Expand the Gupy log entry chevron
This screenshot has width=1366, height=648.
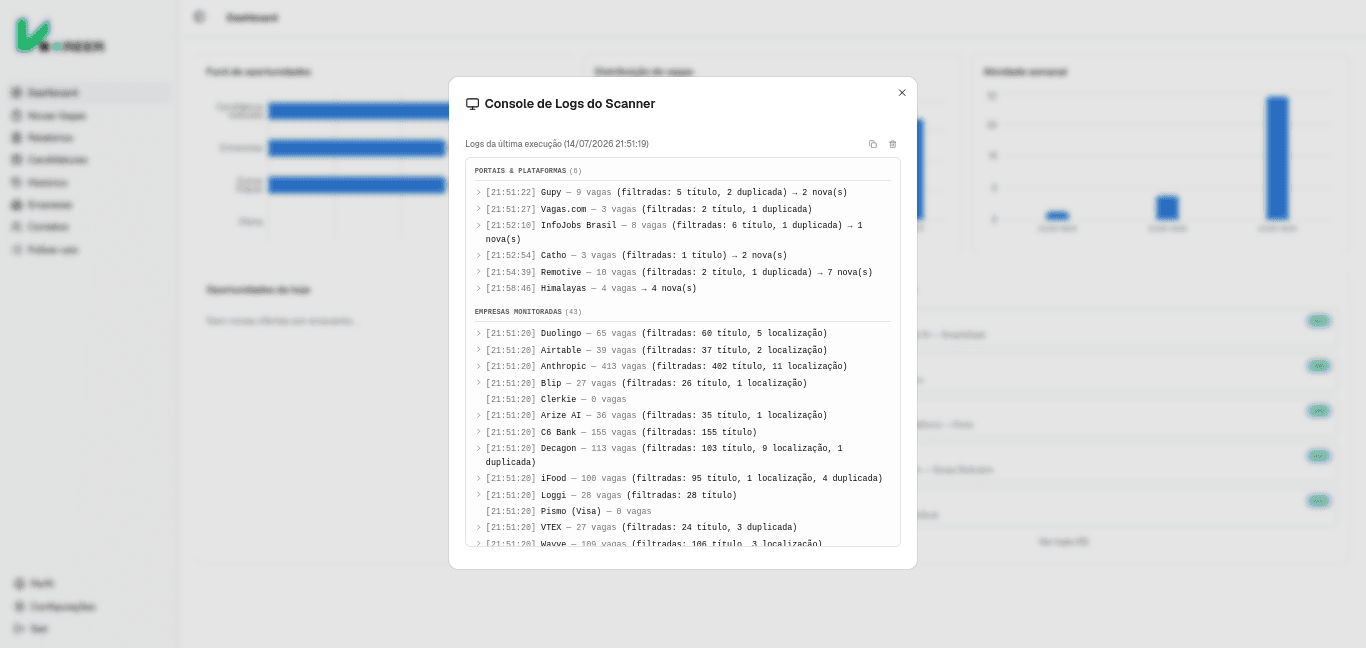[478, 193]
